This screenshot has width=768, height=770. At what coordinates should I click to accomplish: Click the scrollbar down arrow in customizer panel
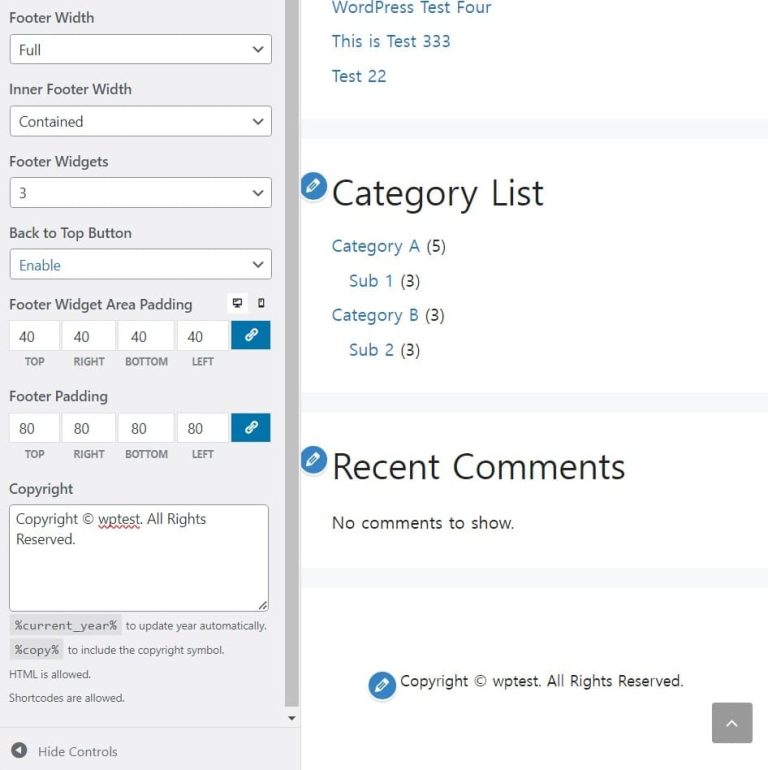[292, 718]
